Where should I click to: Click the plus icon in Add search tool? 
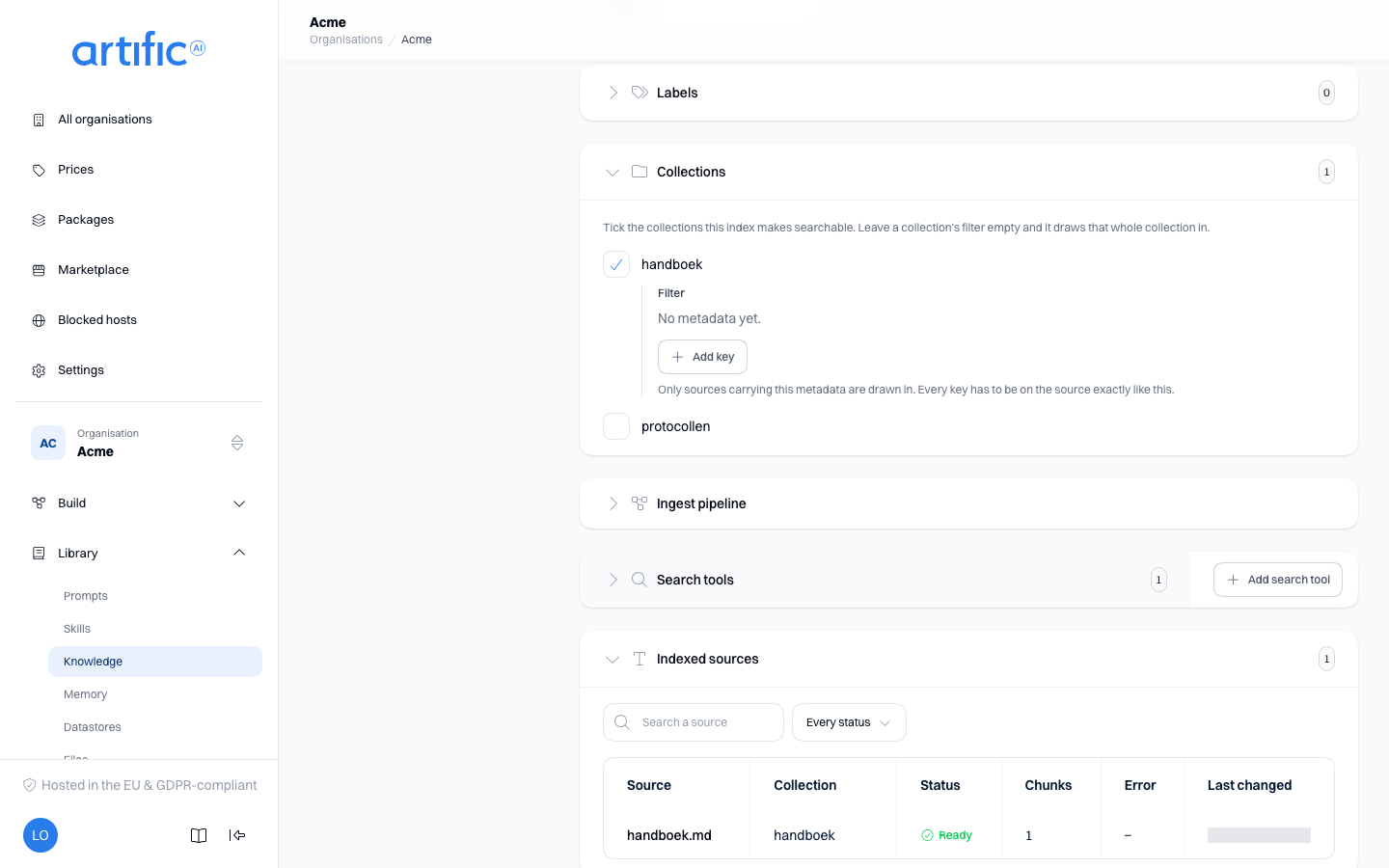coord(1233,580)
